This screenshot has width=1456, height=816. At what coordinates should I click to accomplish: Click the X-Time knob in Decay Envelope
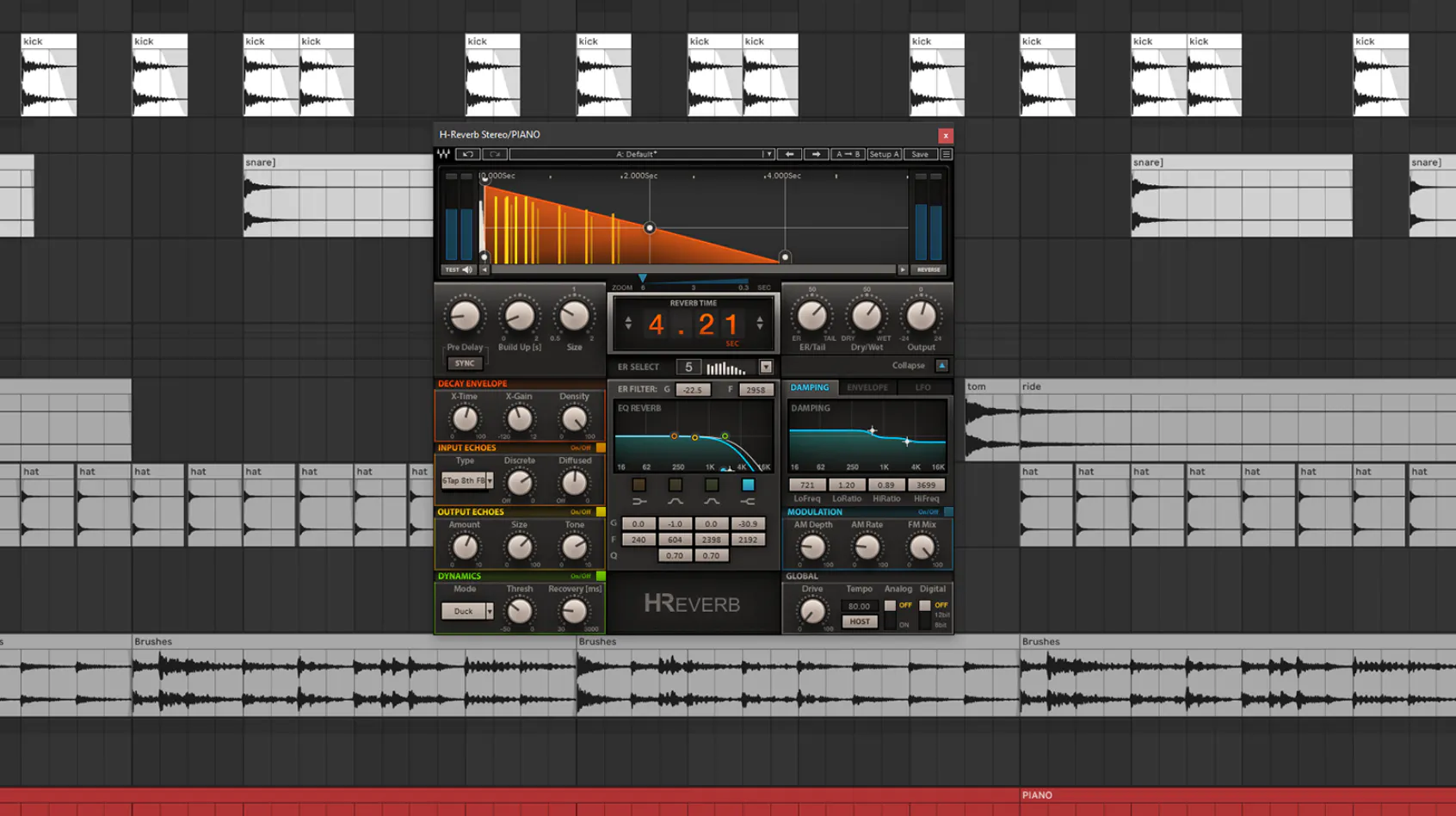click(x=465, y=419)
